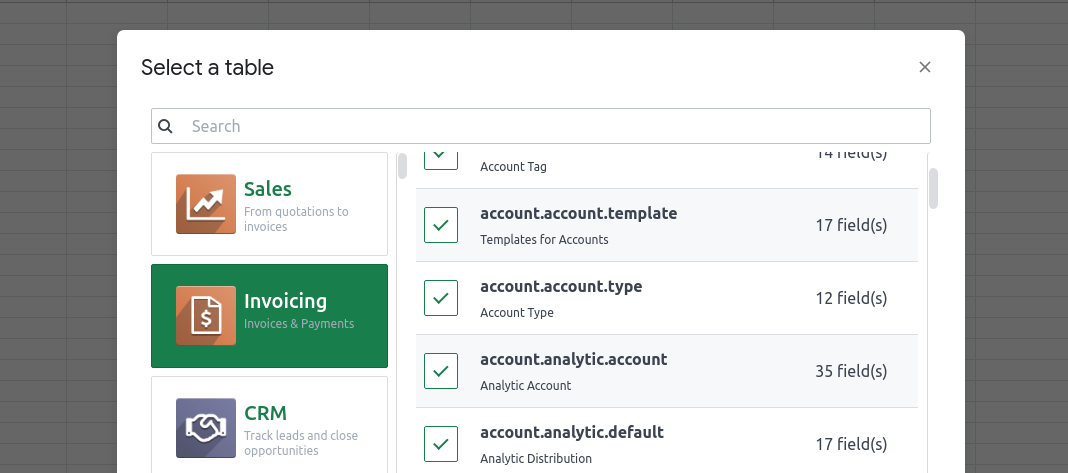Toggle the partially visible Account Tag checkbox

441,158
